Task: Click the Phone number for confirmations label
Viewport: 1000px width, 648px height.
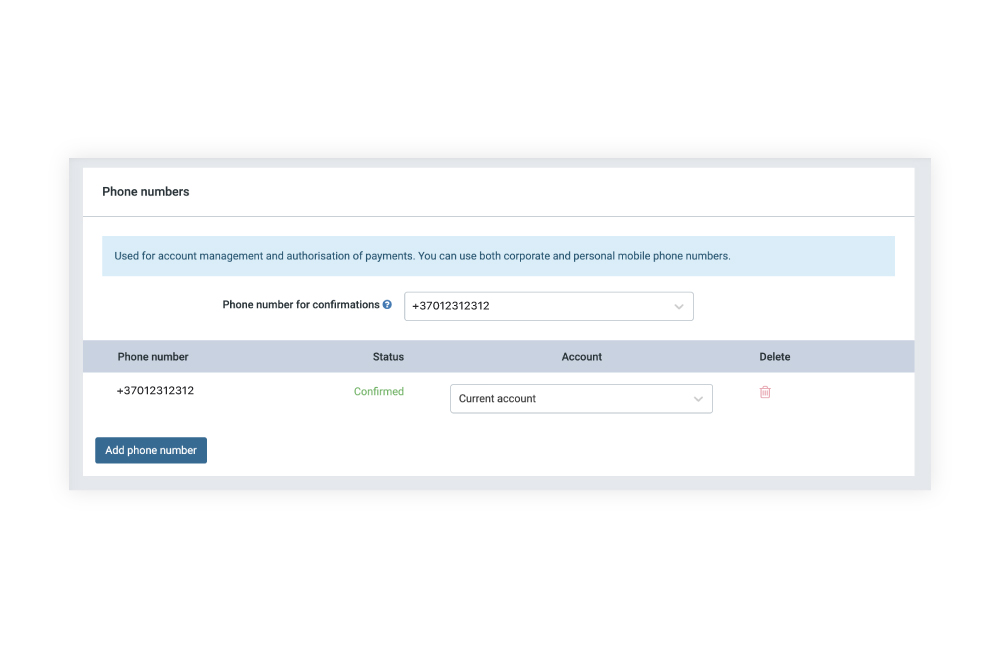Action: pyautogui.click(x=300, y=305)
